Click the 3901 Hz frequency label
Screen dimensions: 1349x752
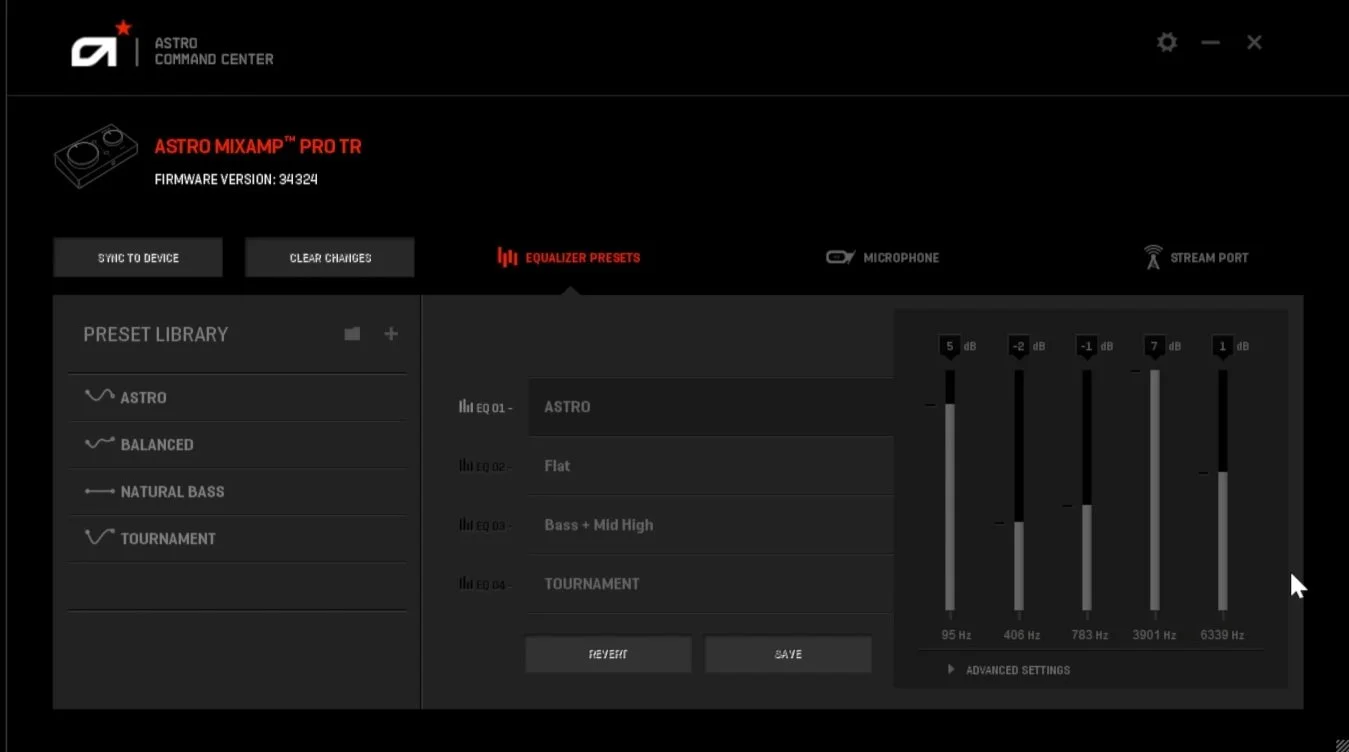click(1154, 635)
